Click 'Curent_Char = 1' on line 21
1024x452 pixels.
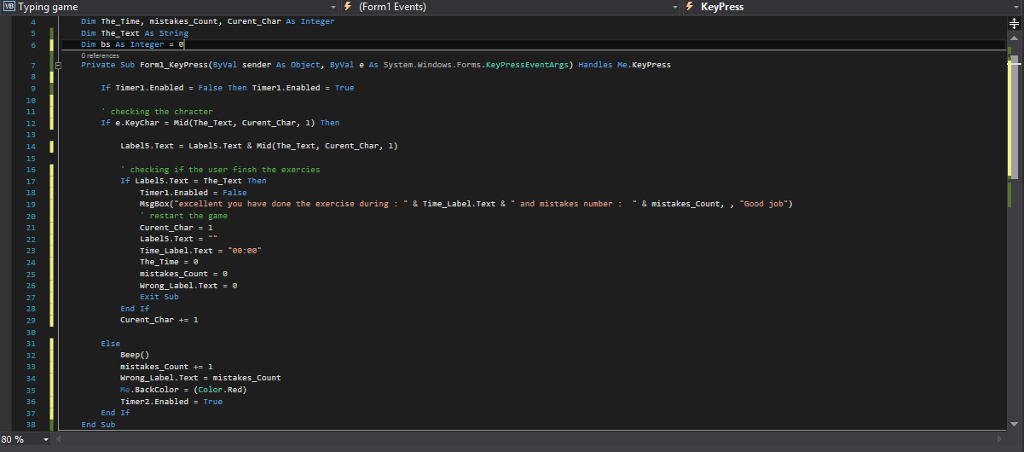pyautogui.click(x=176, y=228)
